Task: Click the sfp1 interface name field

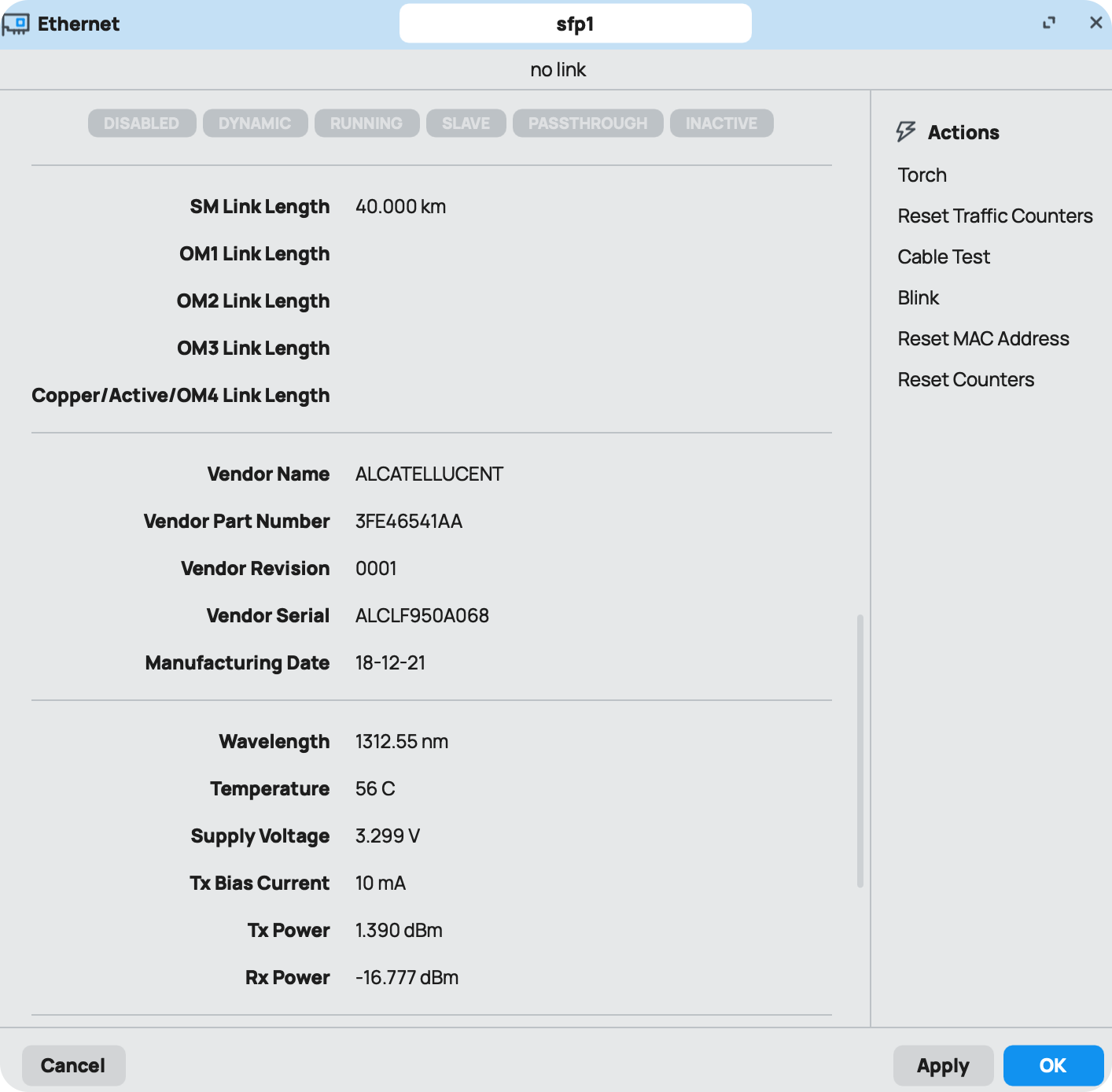Action: 575,24
